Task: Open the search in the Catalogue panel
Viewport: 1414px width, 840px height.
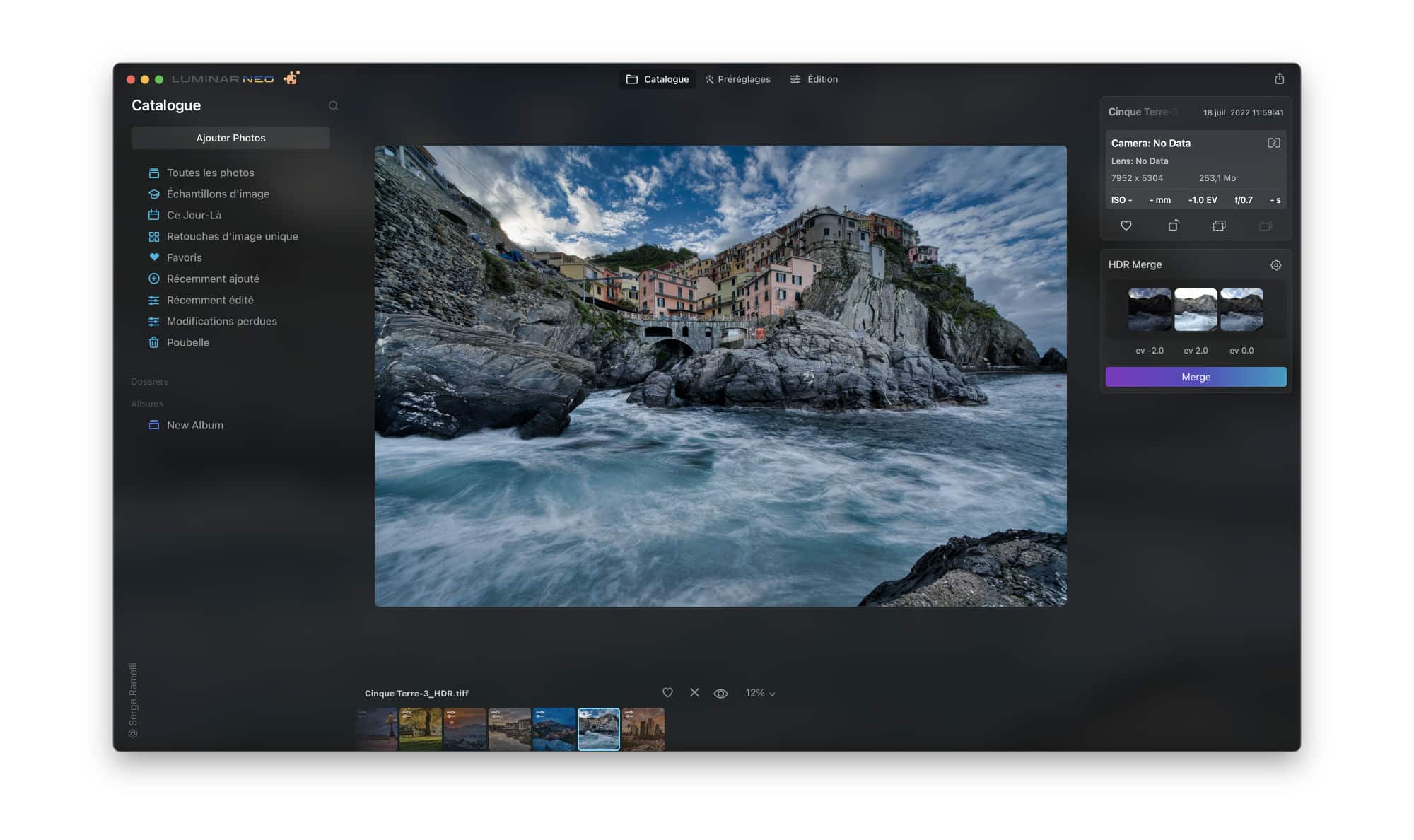Action: click(333, 105)
